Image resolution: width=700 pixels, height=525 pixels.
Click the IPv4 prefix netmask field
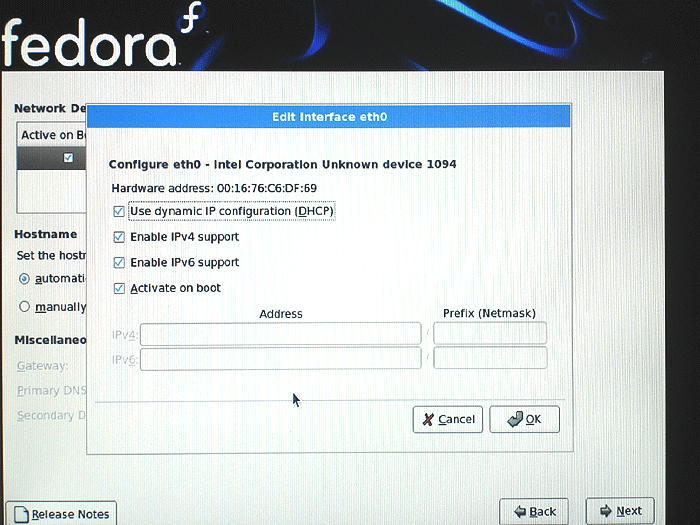490,333
